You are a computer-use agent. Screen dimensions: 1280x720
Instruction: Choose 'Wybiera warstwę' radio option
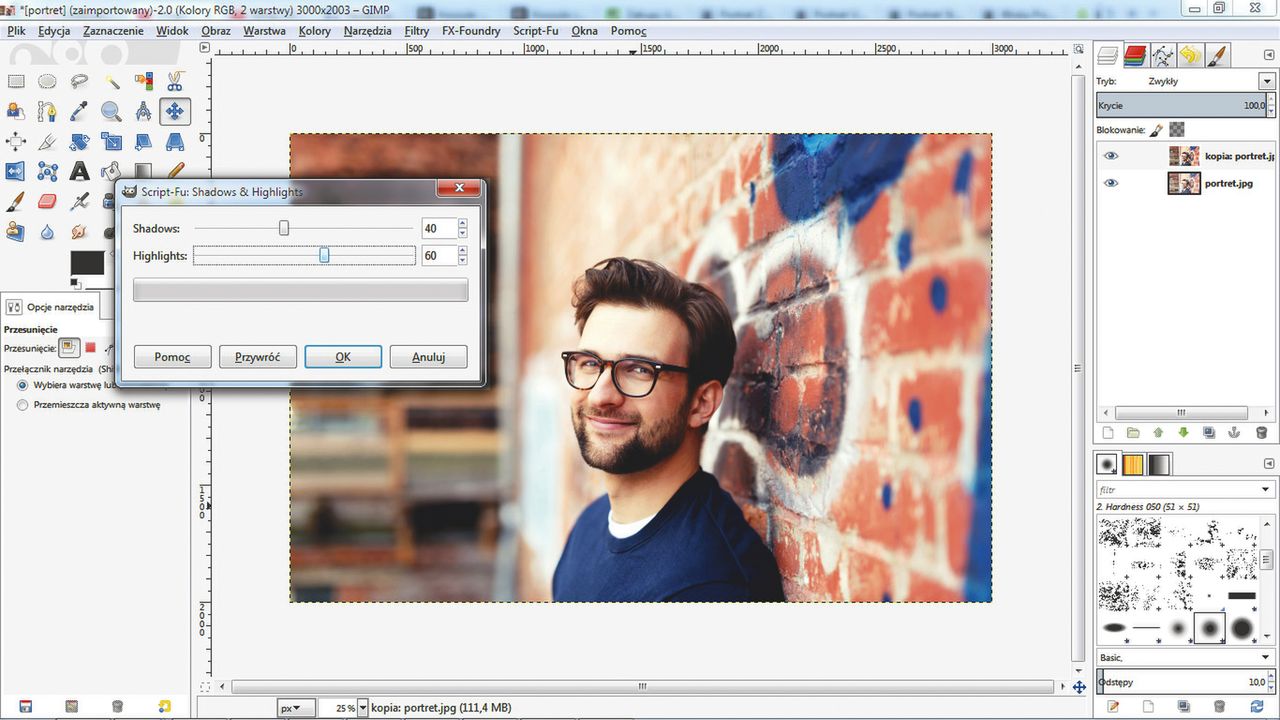point(22,385)
